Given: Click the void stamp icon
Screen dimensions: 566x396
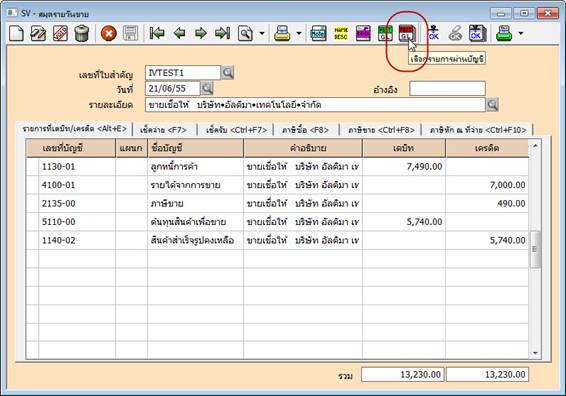Looking at the screenshot, I should tap(60, 34).
